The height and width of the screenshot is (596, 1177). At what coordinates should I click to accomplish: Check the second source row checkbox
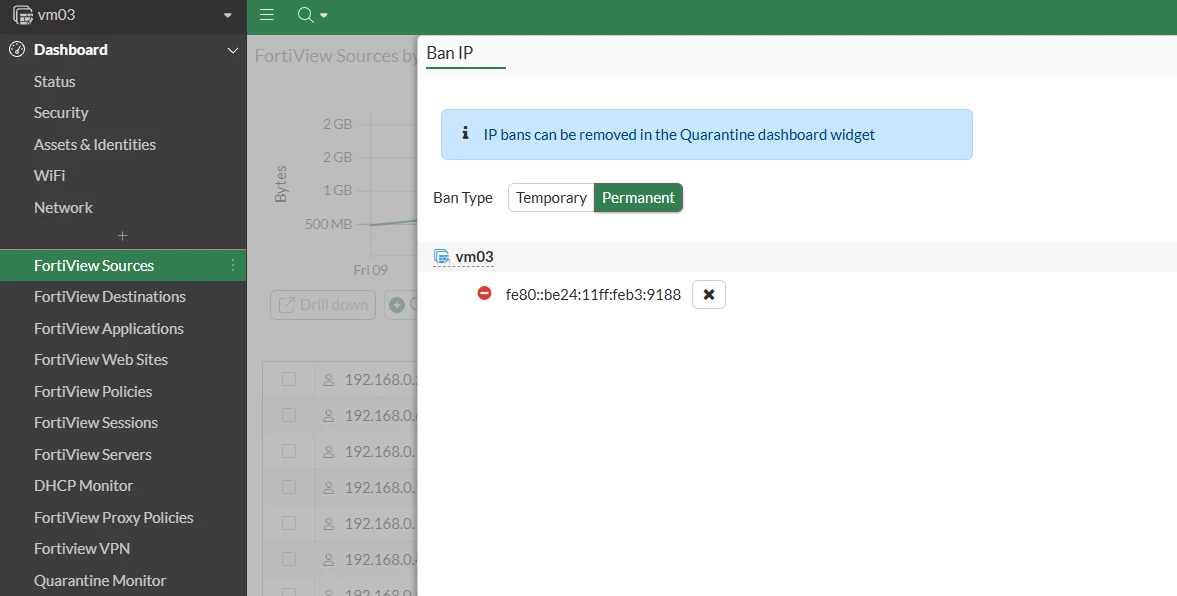coord(289,415)
